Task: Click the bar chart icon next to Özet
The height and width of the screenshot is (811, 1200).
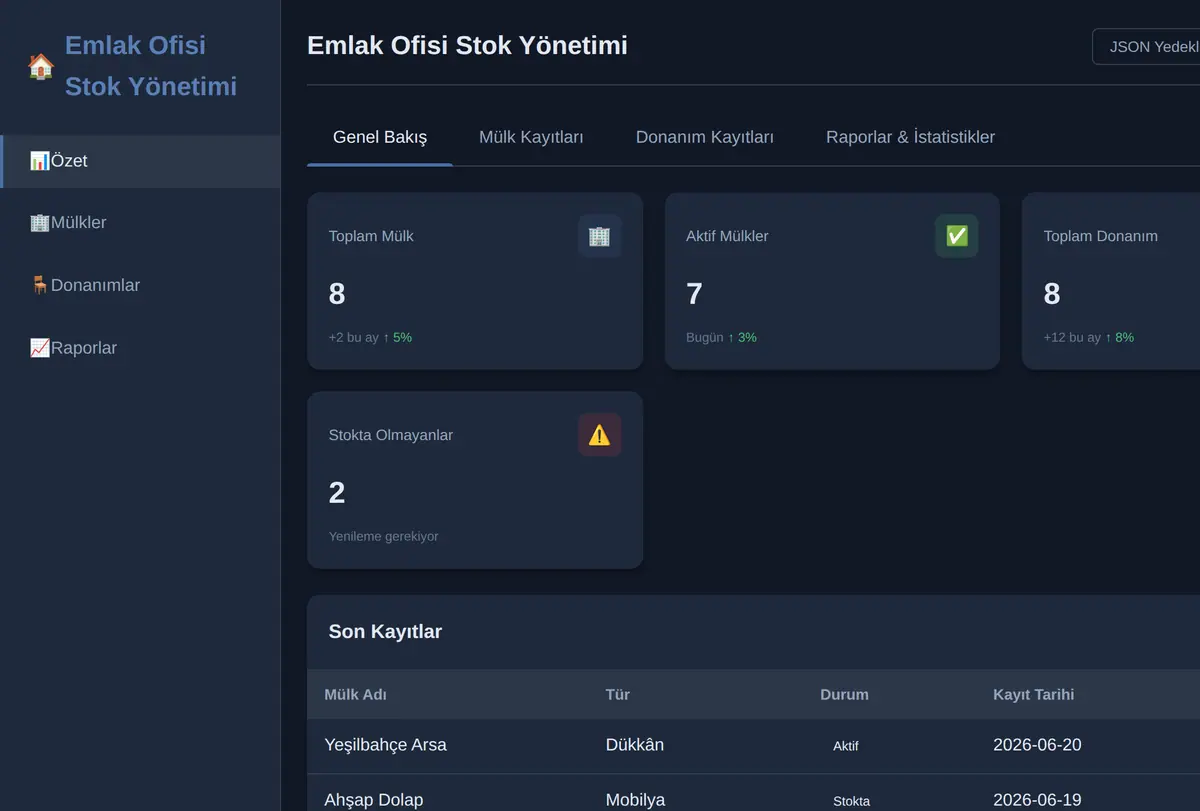Action: (40, 161)
